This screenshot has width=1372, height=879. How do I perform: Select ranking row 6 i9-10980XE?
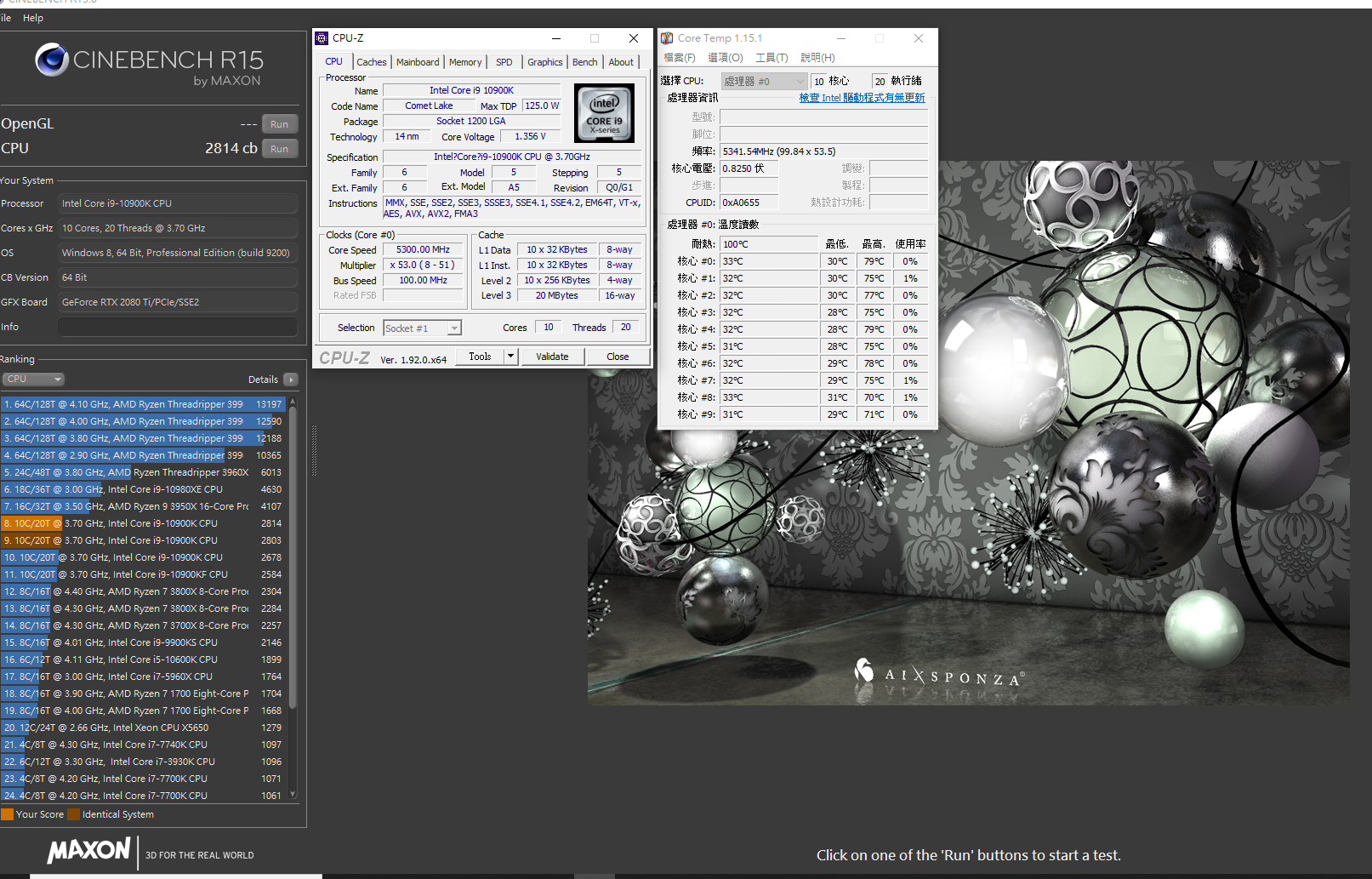143,489
